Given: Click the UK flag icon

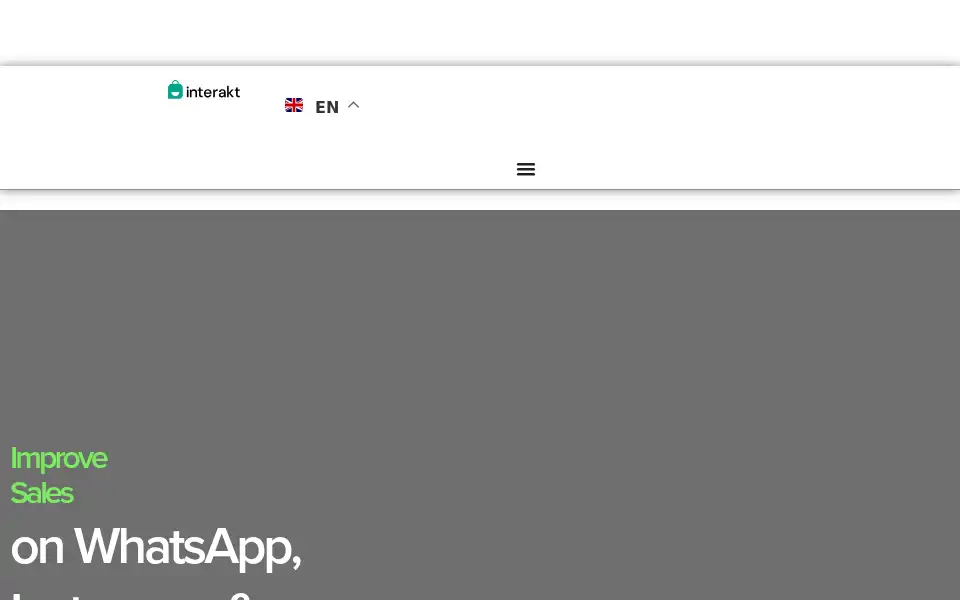Looking at the screenshot, I should coord(294,105).
